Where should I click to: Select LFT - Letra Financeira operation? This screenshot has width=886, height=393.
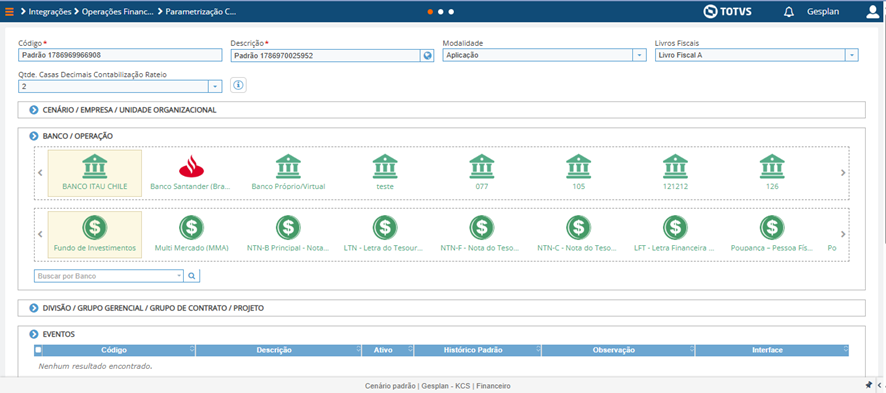point(675,234)
